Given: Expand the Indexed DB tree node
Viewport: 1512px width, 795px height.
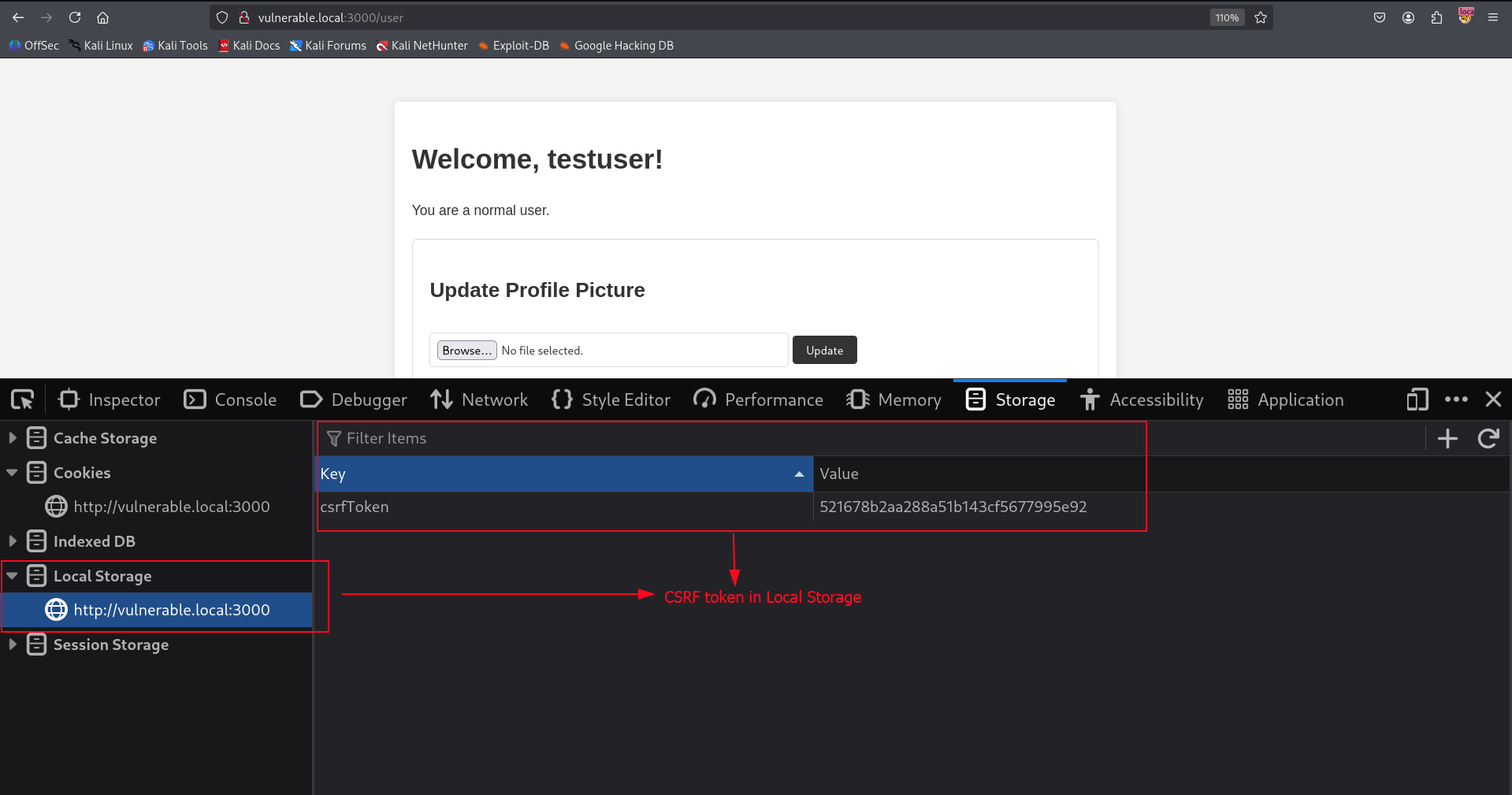Looking at the screenshot, I should 13,541.
